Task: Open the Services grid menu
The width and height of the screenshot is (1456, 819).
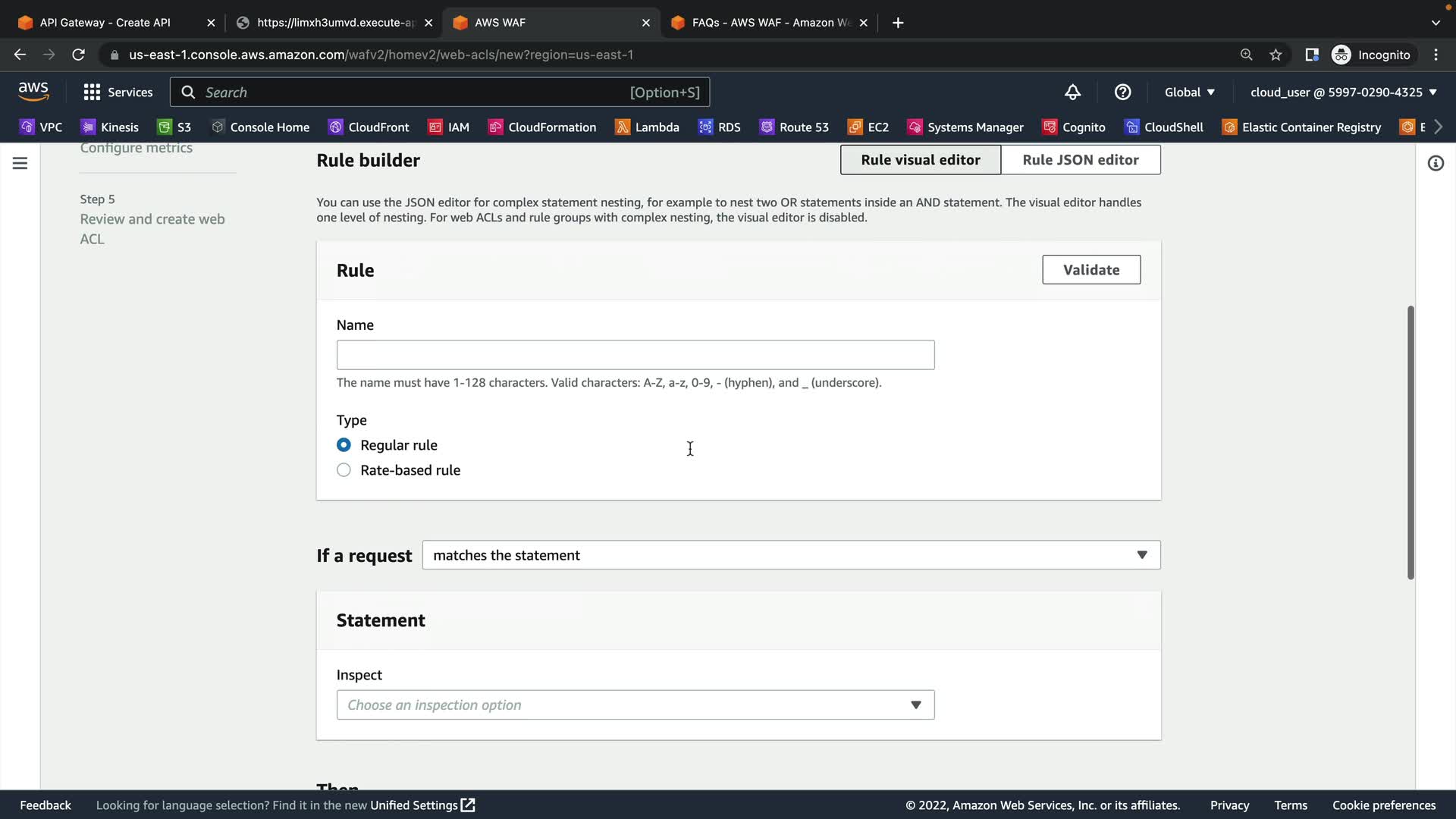Action: tap(118, 92)
